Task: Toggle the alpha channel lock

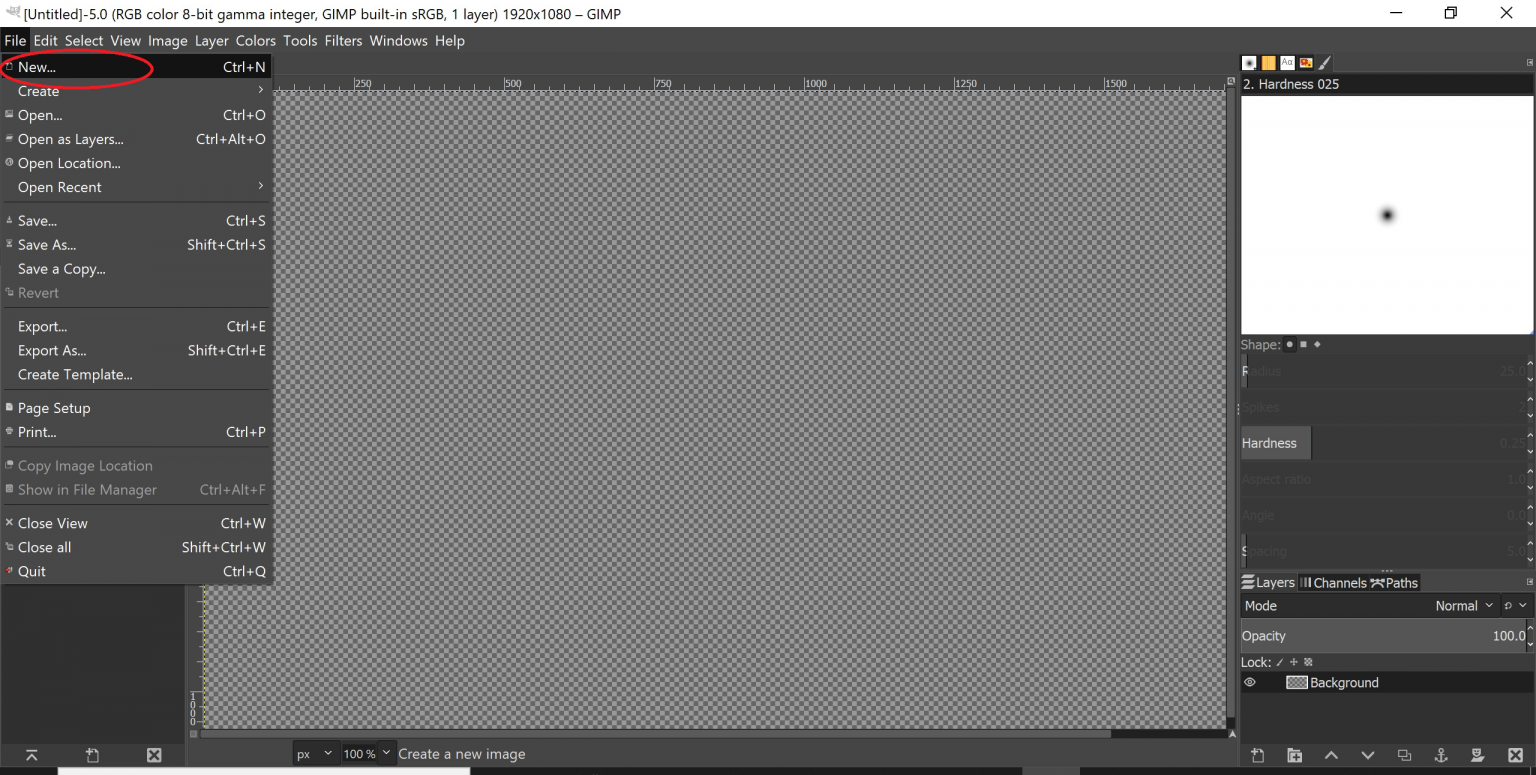Action: coord(1308,662)
